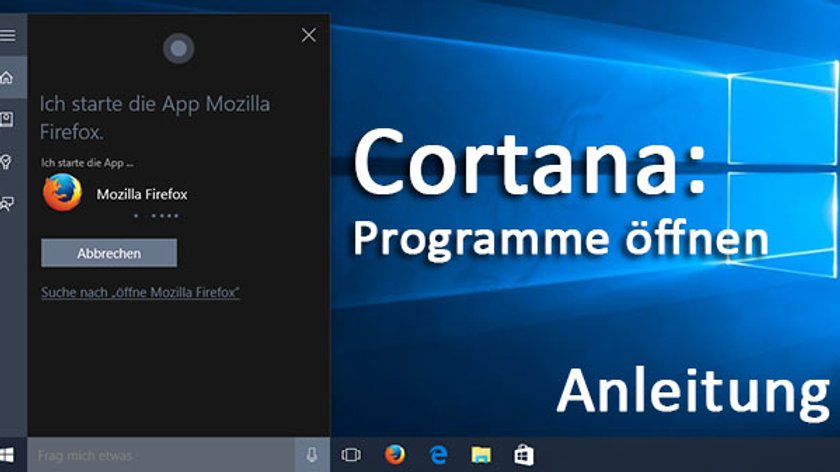This screenshot has width=840, height=472.
Task: Click the Mozilla Firefox app icon in Cortana
Action: point(63,192)
